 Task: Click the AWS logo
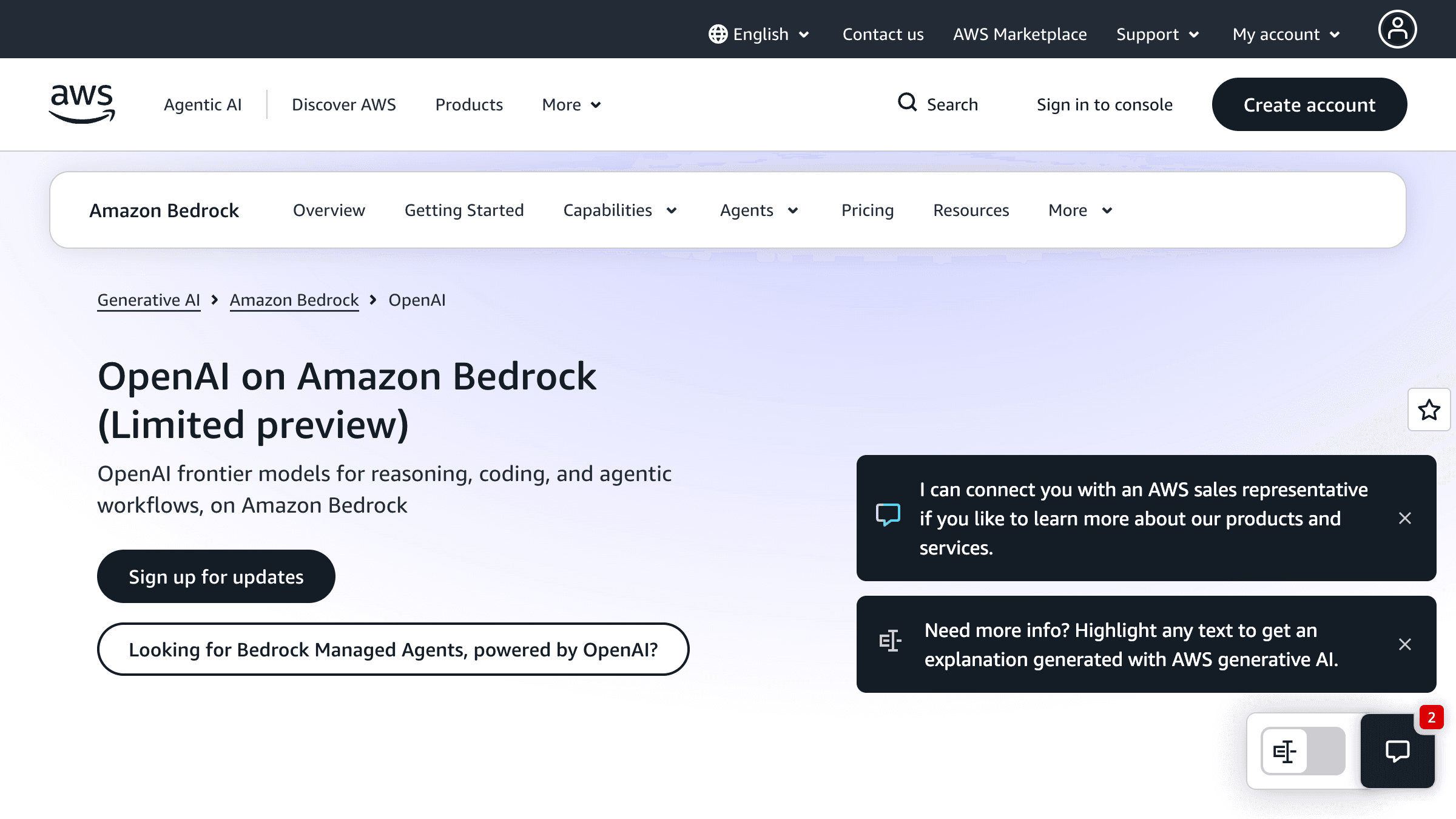(82, 104)
